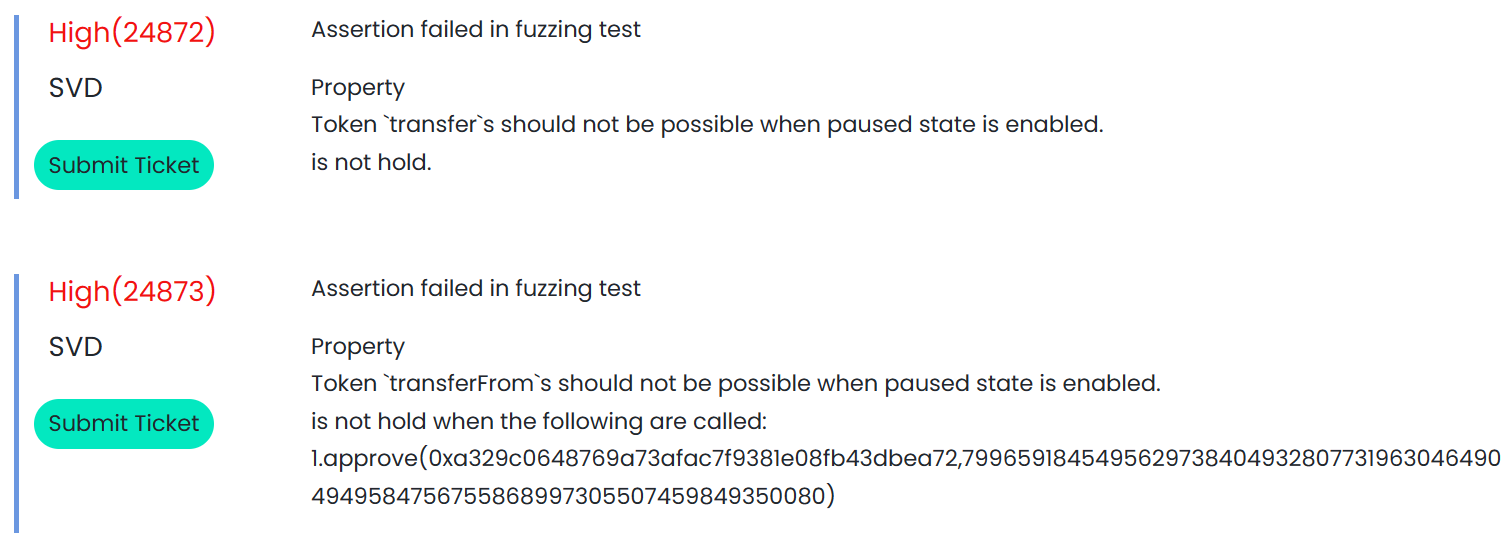Submit a ticket for issue 24873
This screenshot has width=1510, height=546.
point(124,423)
